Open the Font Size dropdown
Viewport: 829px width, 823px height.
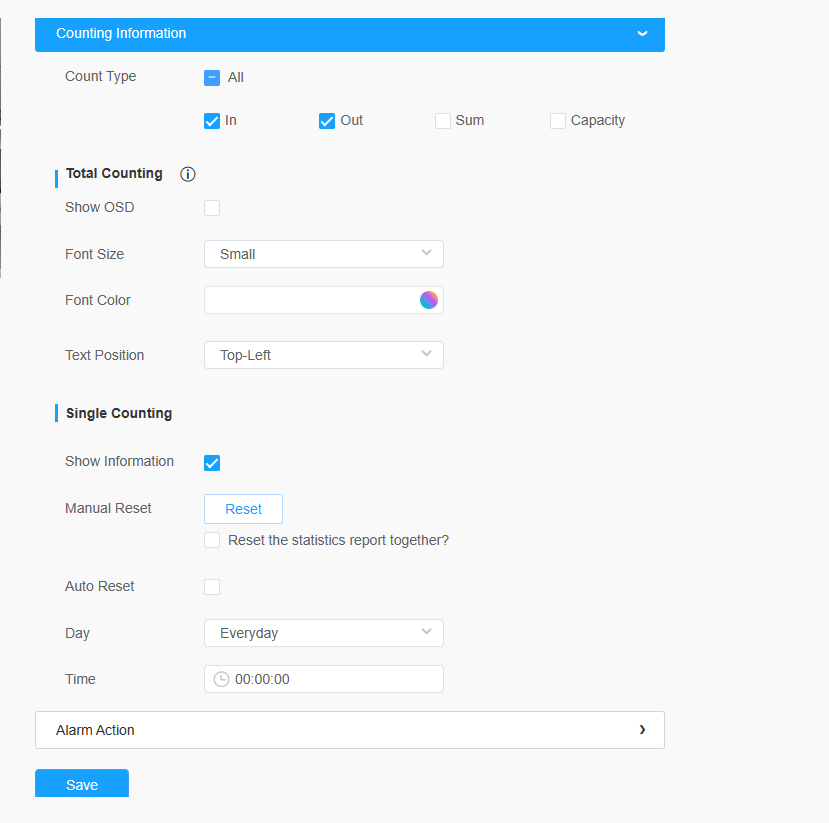pyautogui.click(x=324, y=254)
